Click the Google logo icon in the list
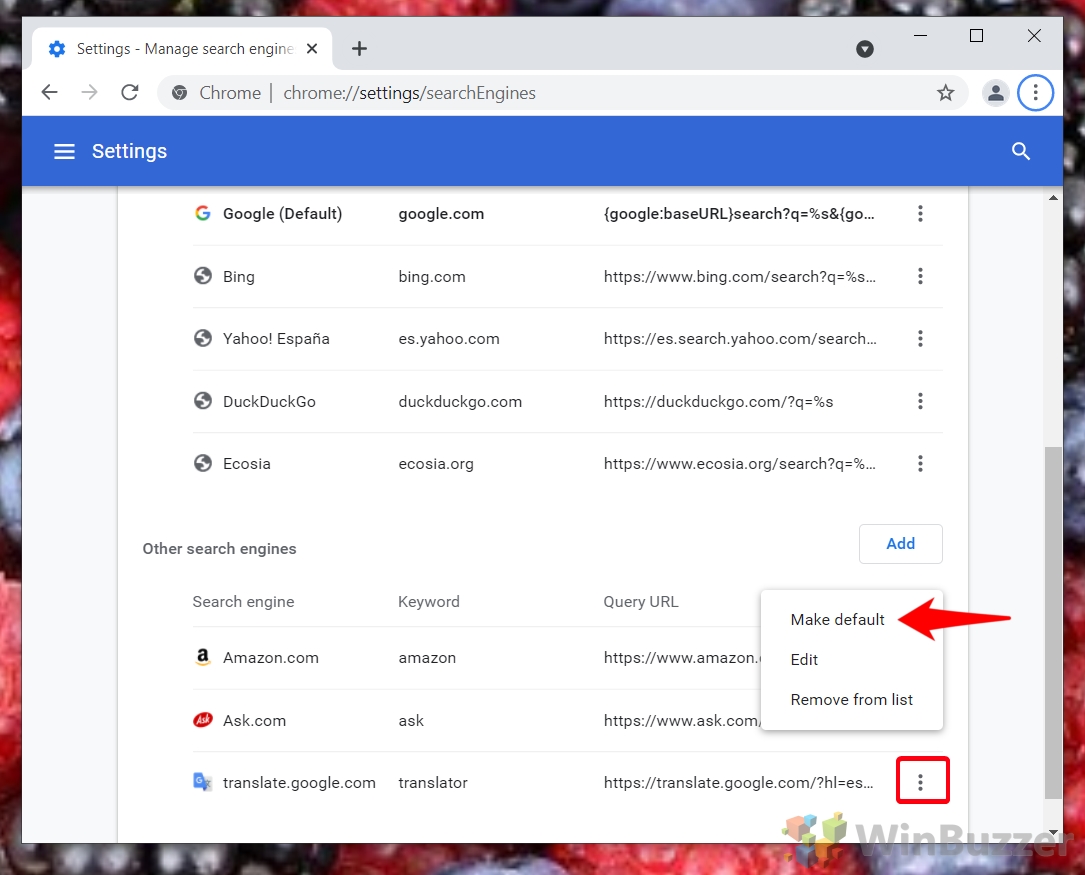Viewport: 1085px width, 875px height. pyautogui.click(x=202, y=213)
